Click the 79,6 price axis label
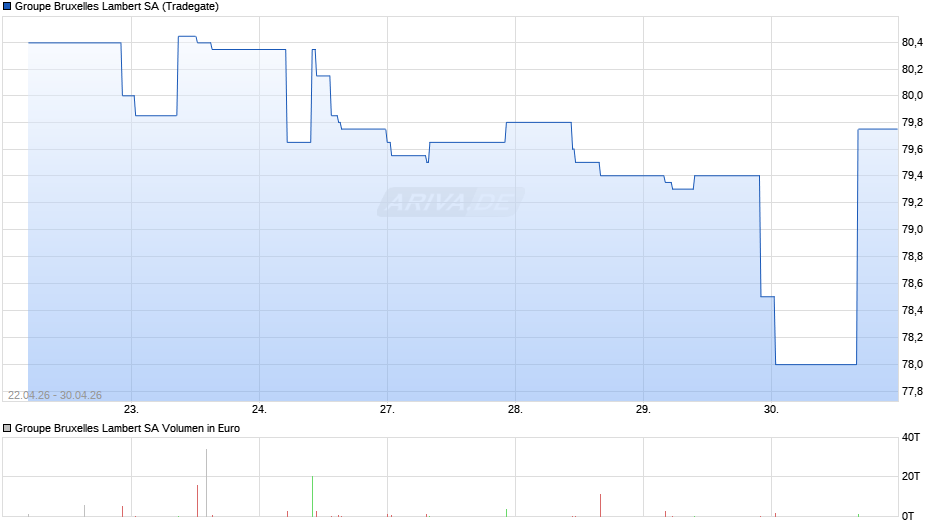This screenshot has height=526, width=940. 912,149
